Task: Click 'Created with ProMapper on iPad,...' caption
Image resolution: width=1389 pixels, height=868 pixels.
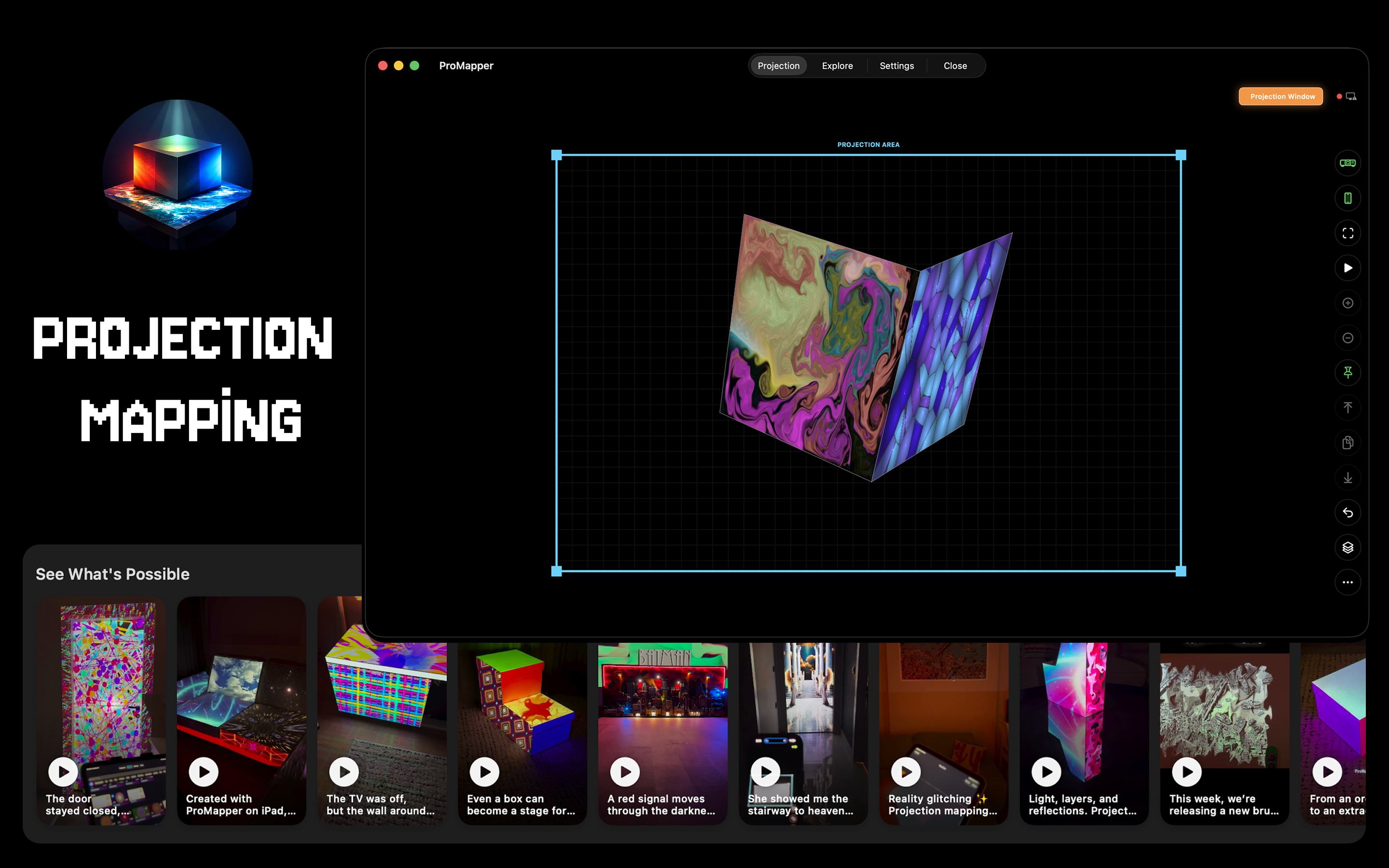Action: point(241,804)
